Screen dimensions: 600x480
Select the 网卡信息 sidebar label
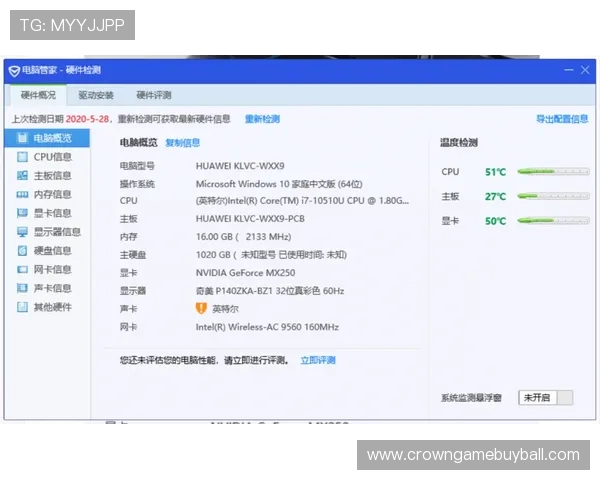click(x=53, y=269)
